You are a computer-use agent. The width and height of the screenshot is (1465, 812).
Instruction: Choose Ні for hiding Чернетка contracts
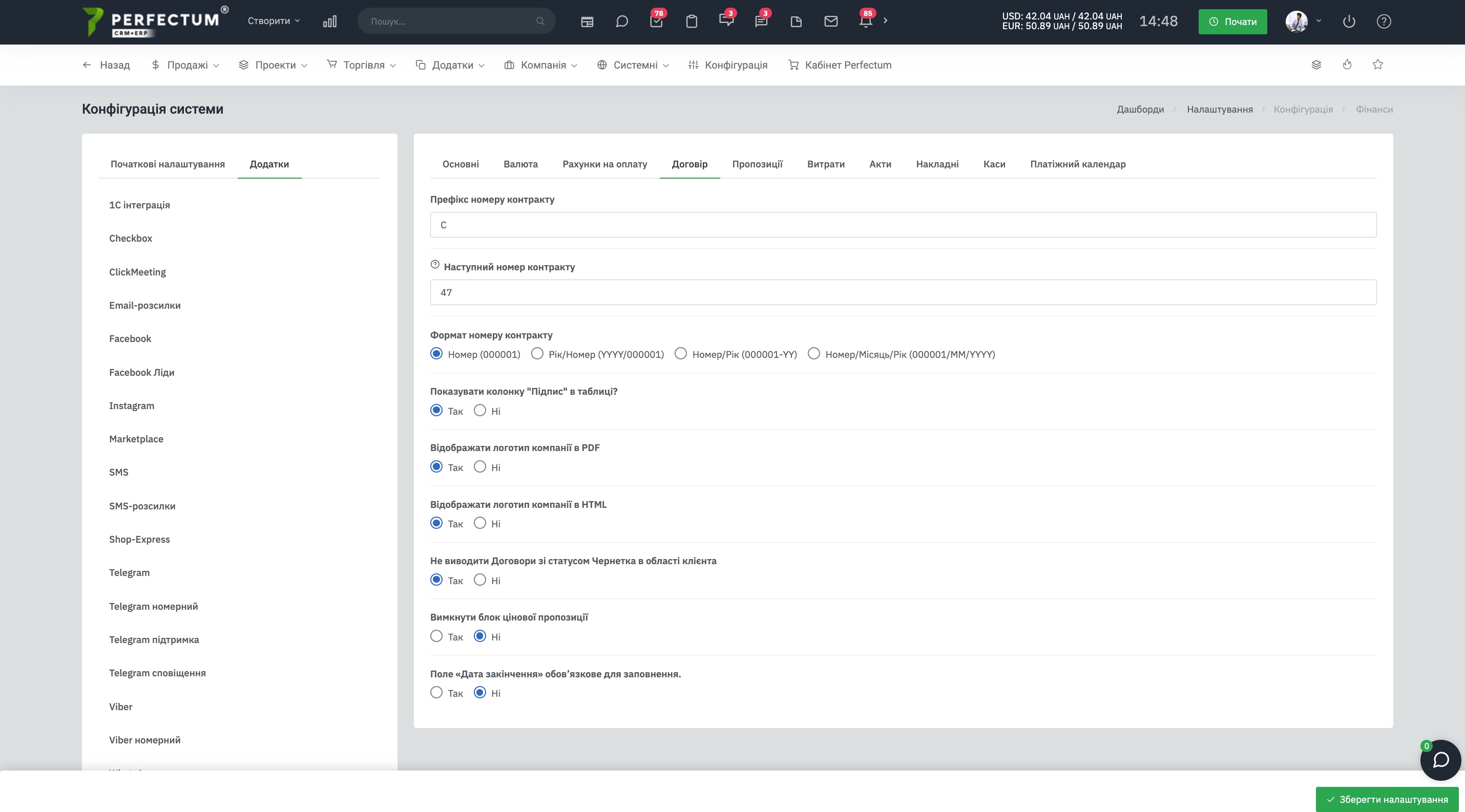click(480, 580)
